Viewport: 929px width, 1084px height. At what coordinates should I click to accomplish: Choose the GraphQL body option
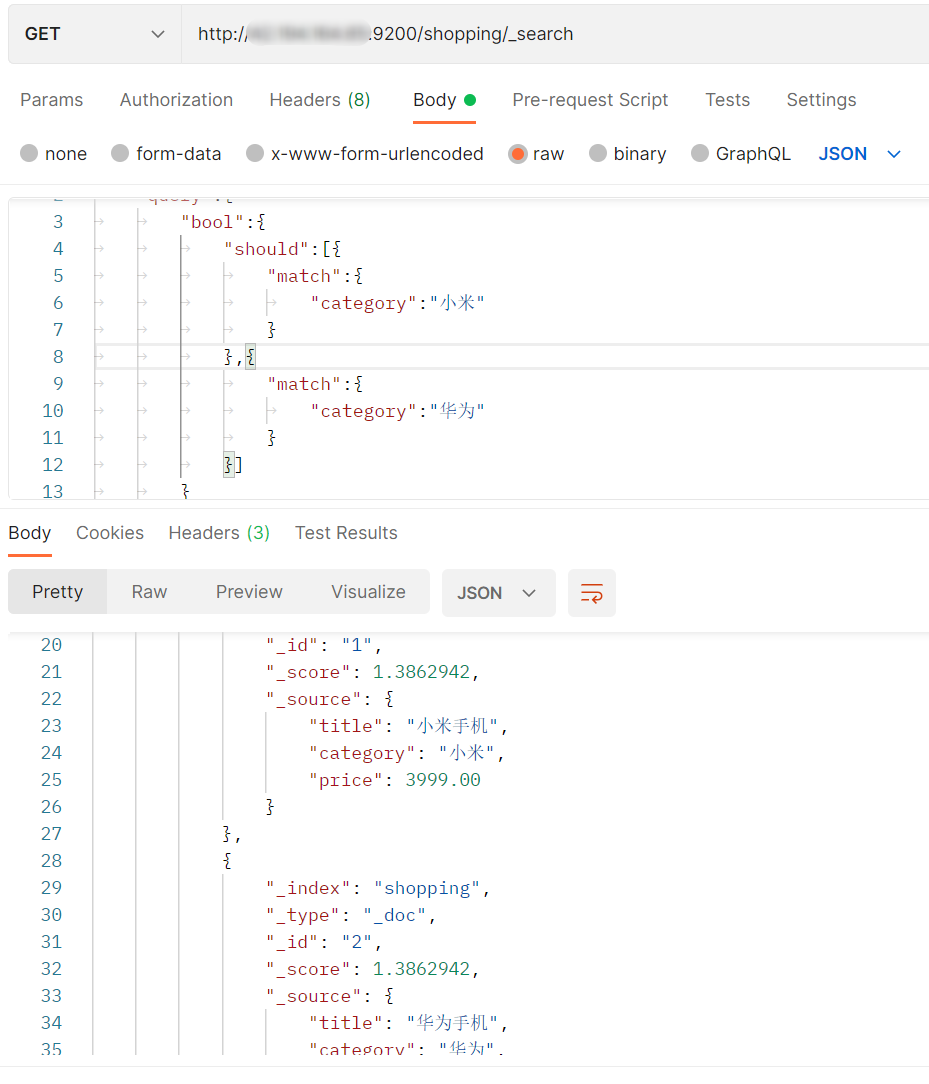click(x=700, y=154)
